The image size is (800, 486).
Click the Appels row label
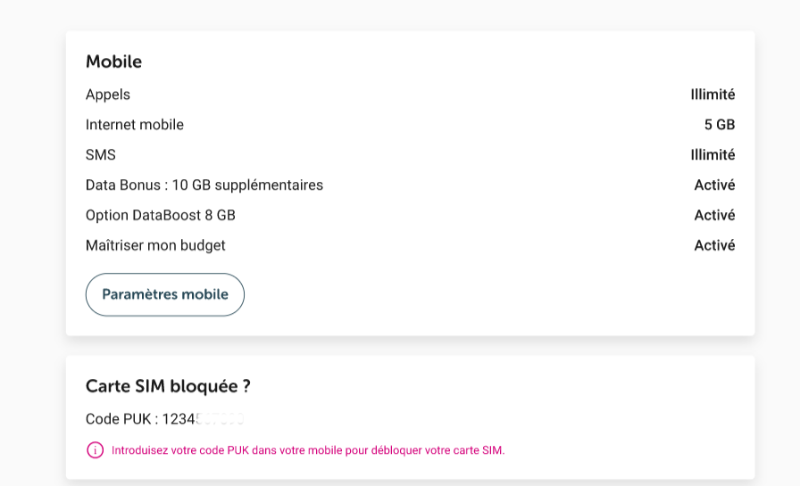(108, 95)
